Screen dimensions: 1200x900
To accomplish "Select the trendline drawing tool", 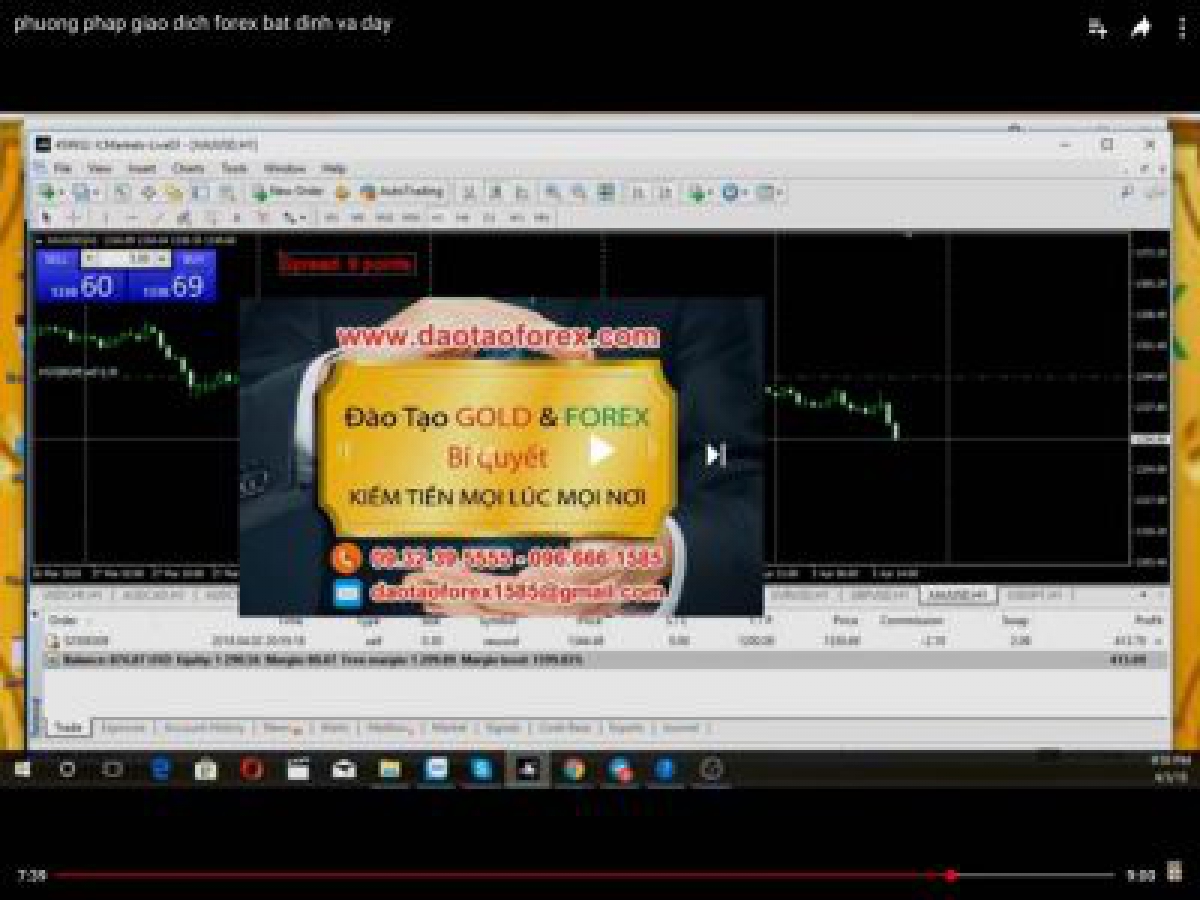I will click(158, 217).
